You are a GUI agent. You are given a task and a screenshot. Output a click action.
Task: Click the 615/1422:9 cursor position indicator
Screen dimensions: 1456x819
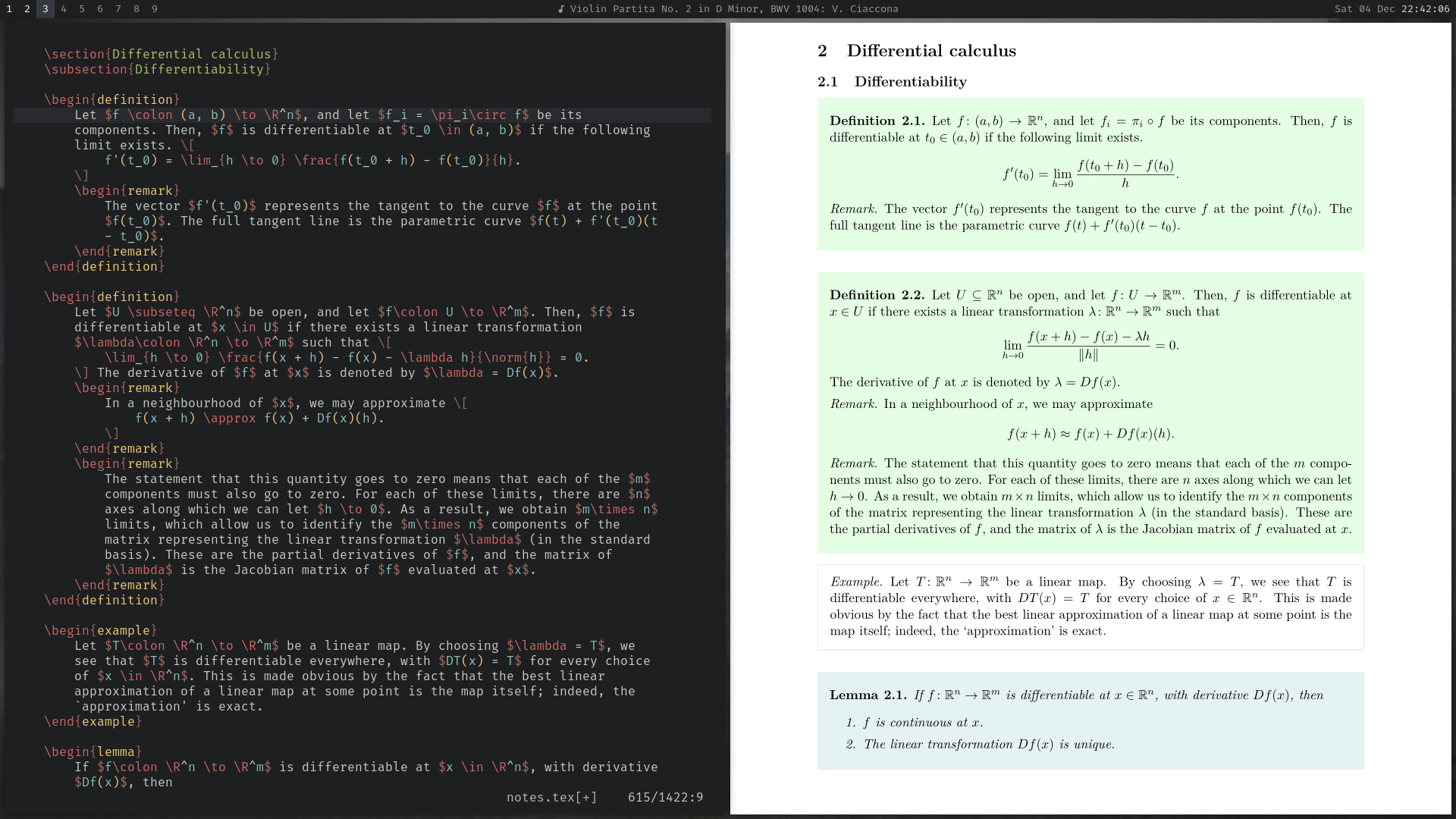coord(665,797)
